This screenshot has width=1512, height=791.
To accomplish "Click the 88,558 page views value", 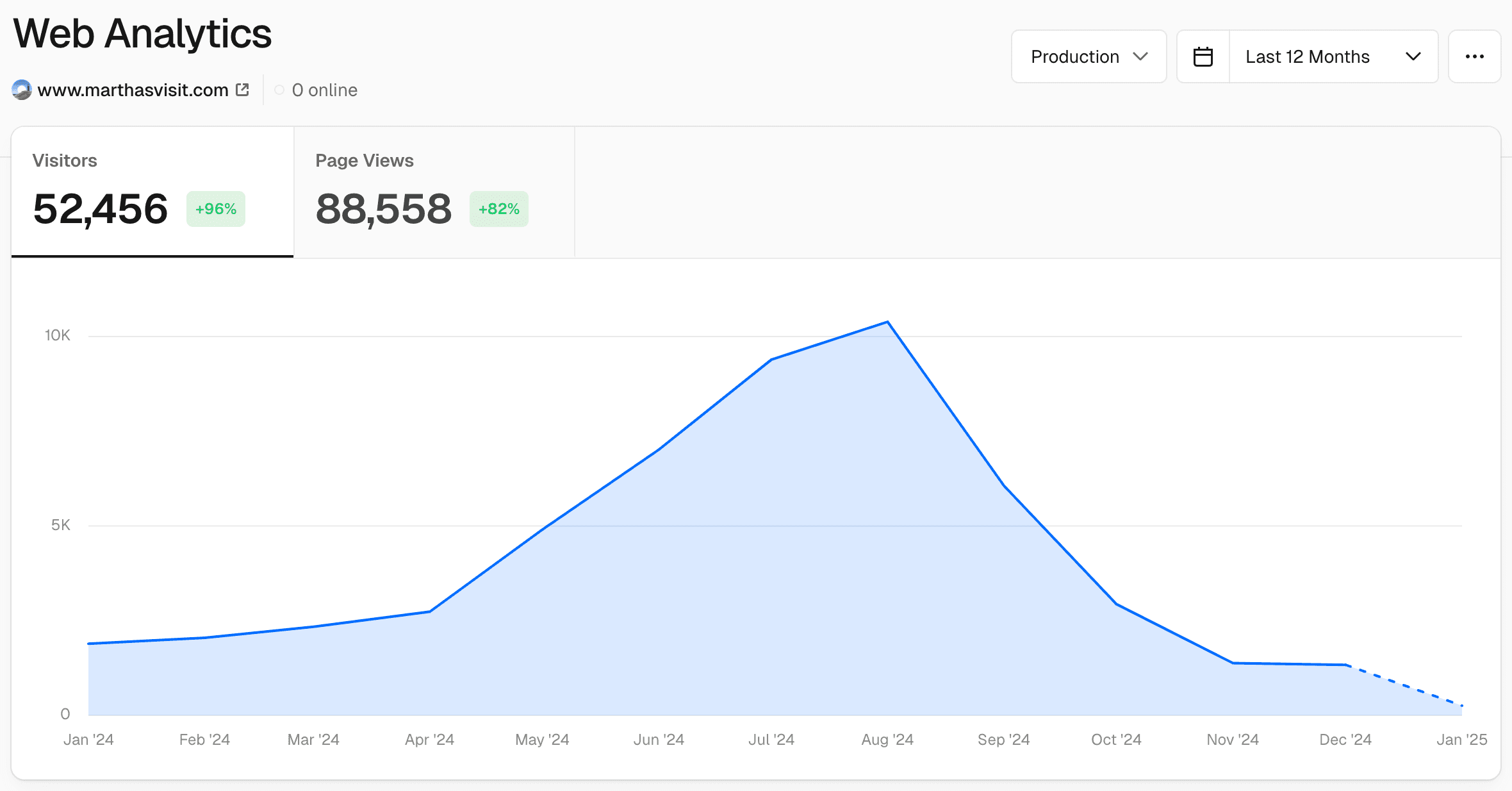I will [384, 209].
